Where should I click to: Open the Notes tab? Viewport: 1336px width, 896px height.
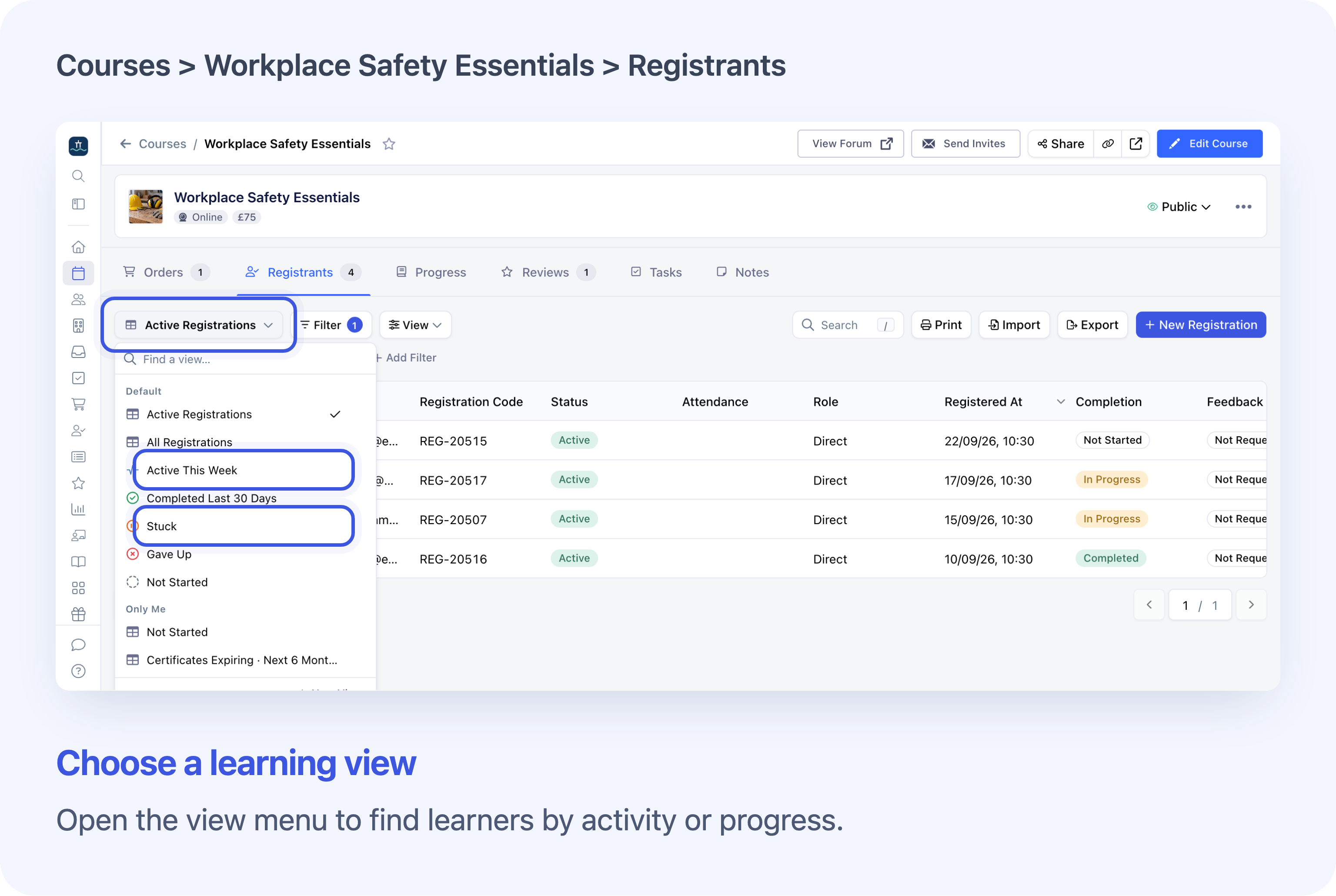pyautogui.click(x=742, y=273)
